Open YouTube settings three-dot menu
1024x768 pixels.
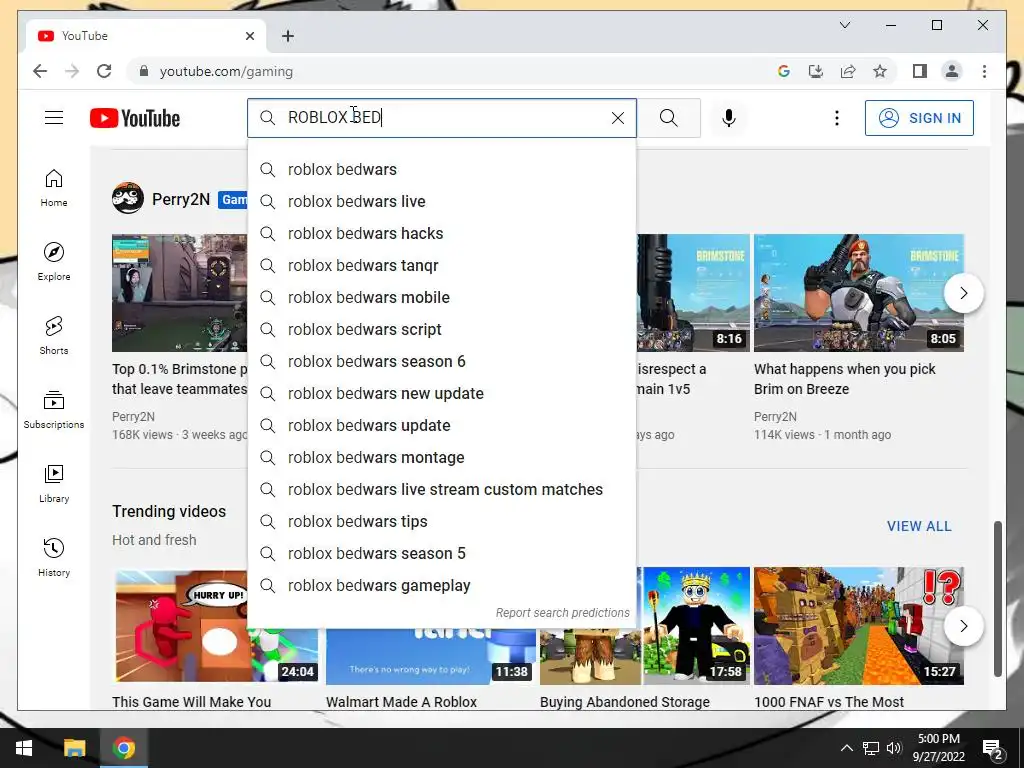[x=837, y=118]
